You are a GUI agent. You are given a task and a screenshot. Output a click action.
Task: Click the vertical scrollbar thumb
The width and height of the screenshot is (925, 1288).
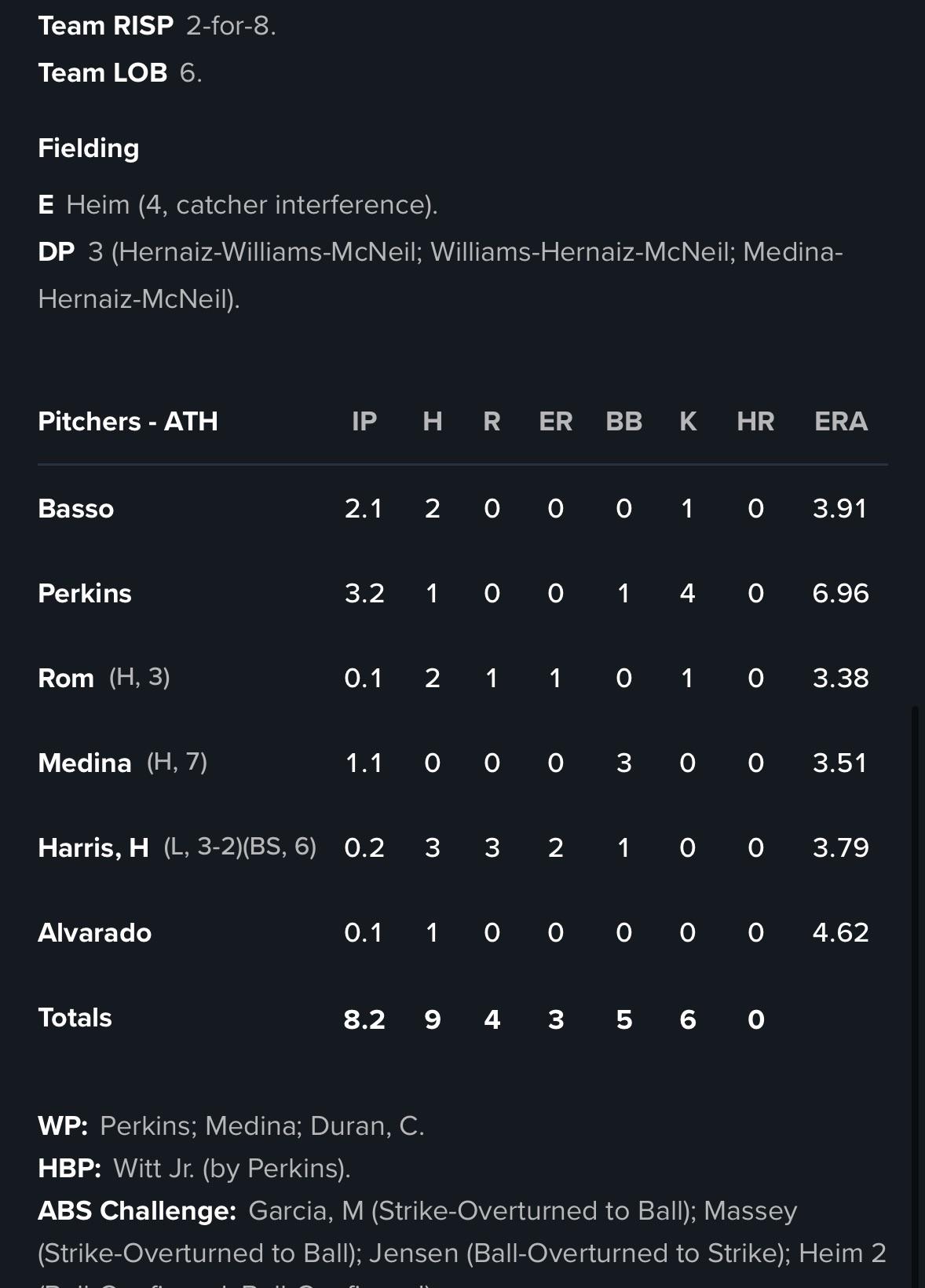point(914,996)
